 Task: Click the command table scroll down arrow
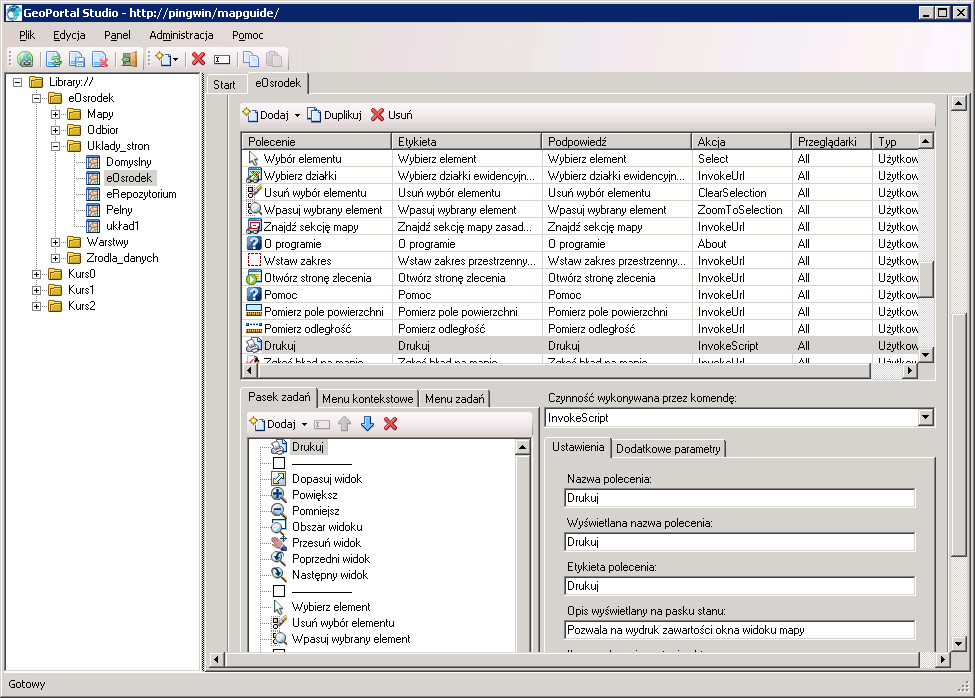pyautogui.click(x=926, y=355)
